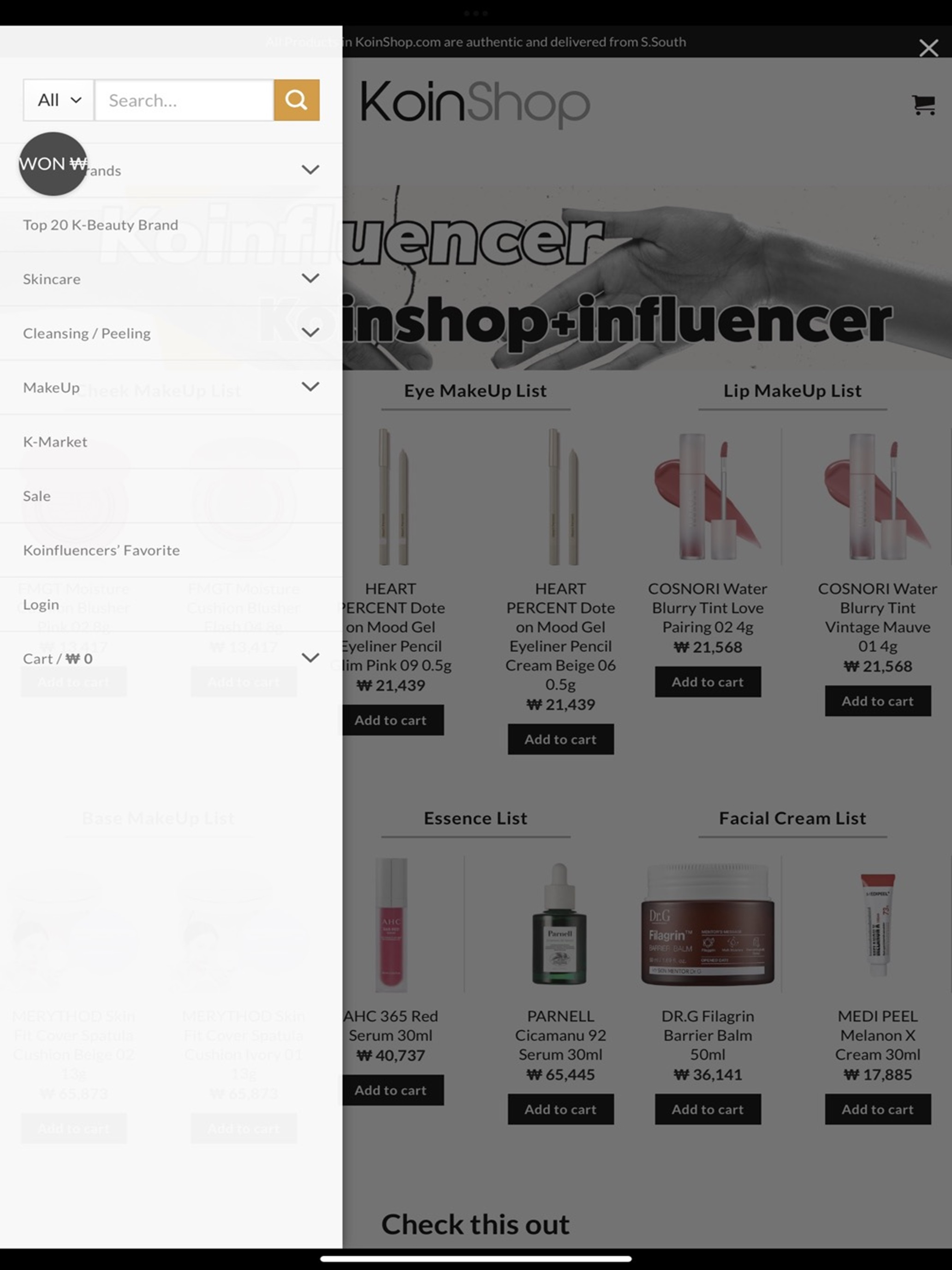Image resolution: width=952 pixels, height=1270 pixels.
Task: Open the shopping cart icon in header
Action: pyautogui.click(x=923, y=104)
